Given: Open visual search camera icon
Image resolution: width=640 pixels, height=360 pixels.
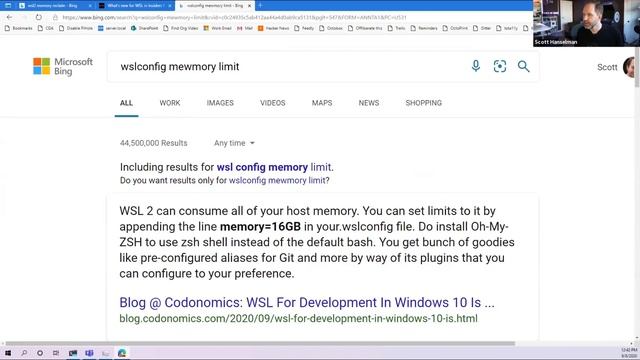Looking at the screenshot, I should tap(500, 66).
